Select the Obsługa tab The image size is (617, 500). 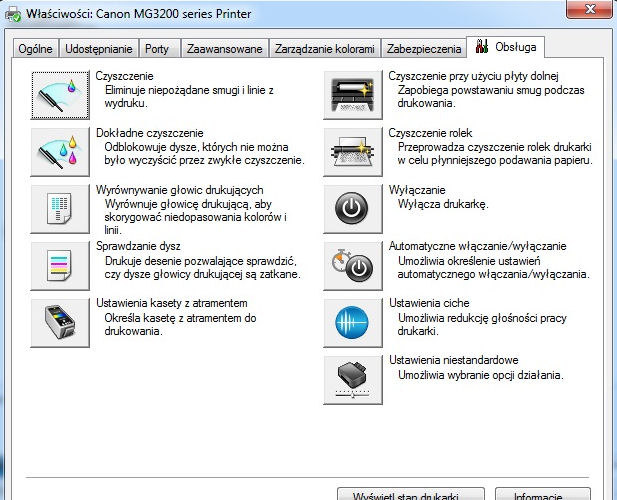click(x=506, y=47)
